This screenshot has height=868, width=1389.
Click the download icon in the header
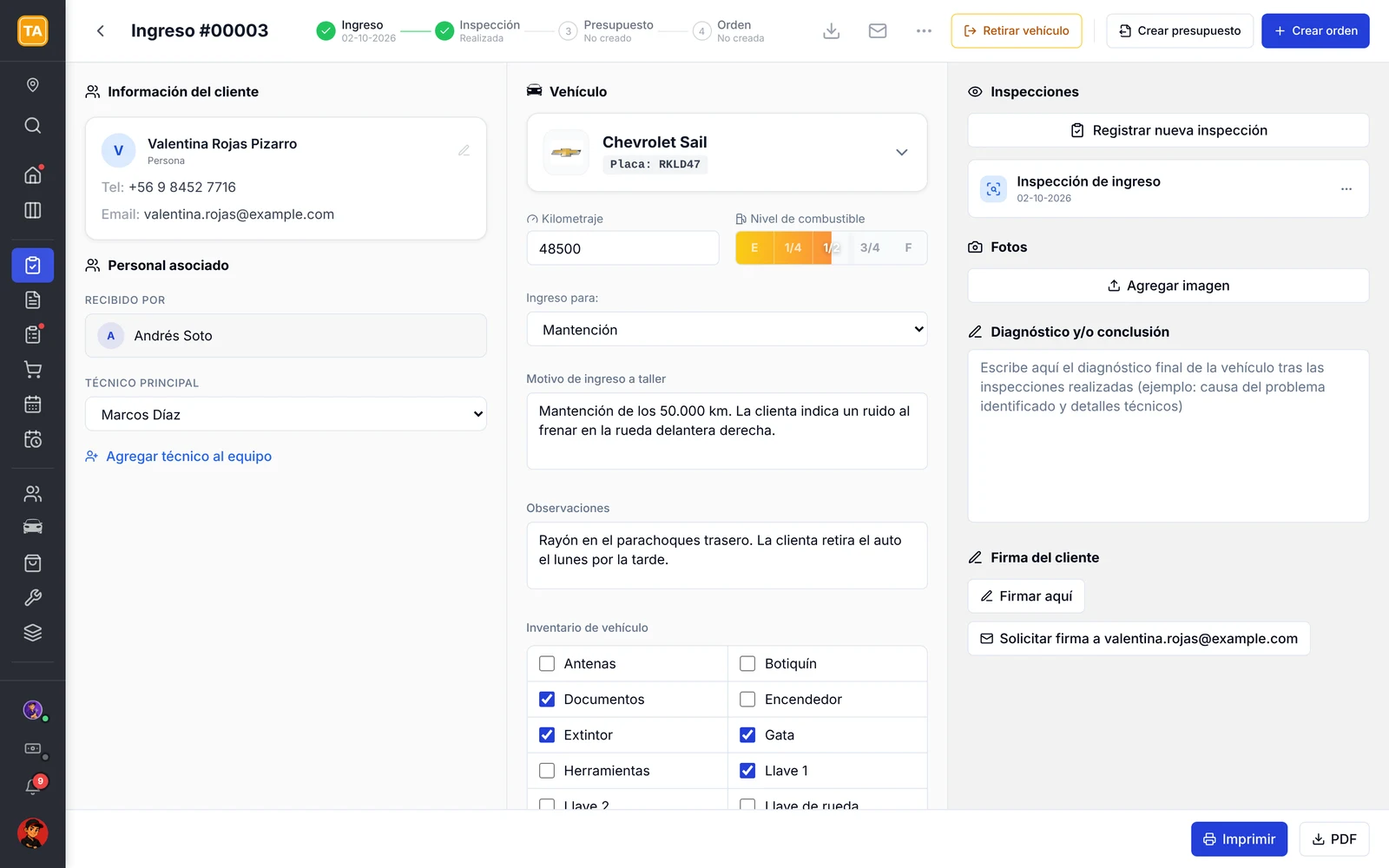point(831,31)
